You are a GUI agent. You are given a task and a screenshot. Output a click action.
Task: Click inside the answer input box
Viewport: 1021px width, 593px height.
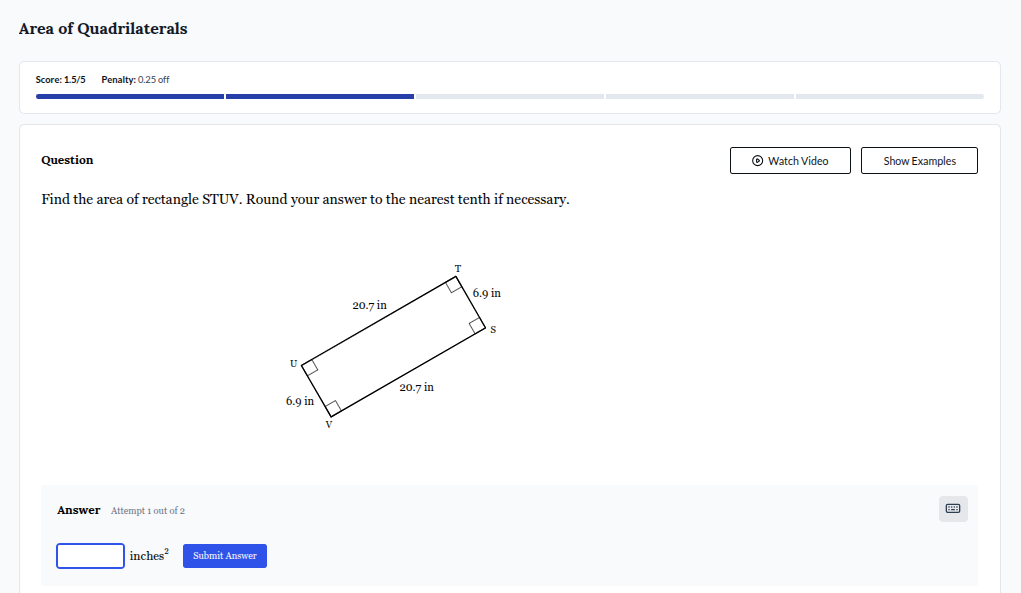coord(90,555)
